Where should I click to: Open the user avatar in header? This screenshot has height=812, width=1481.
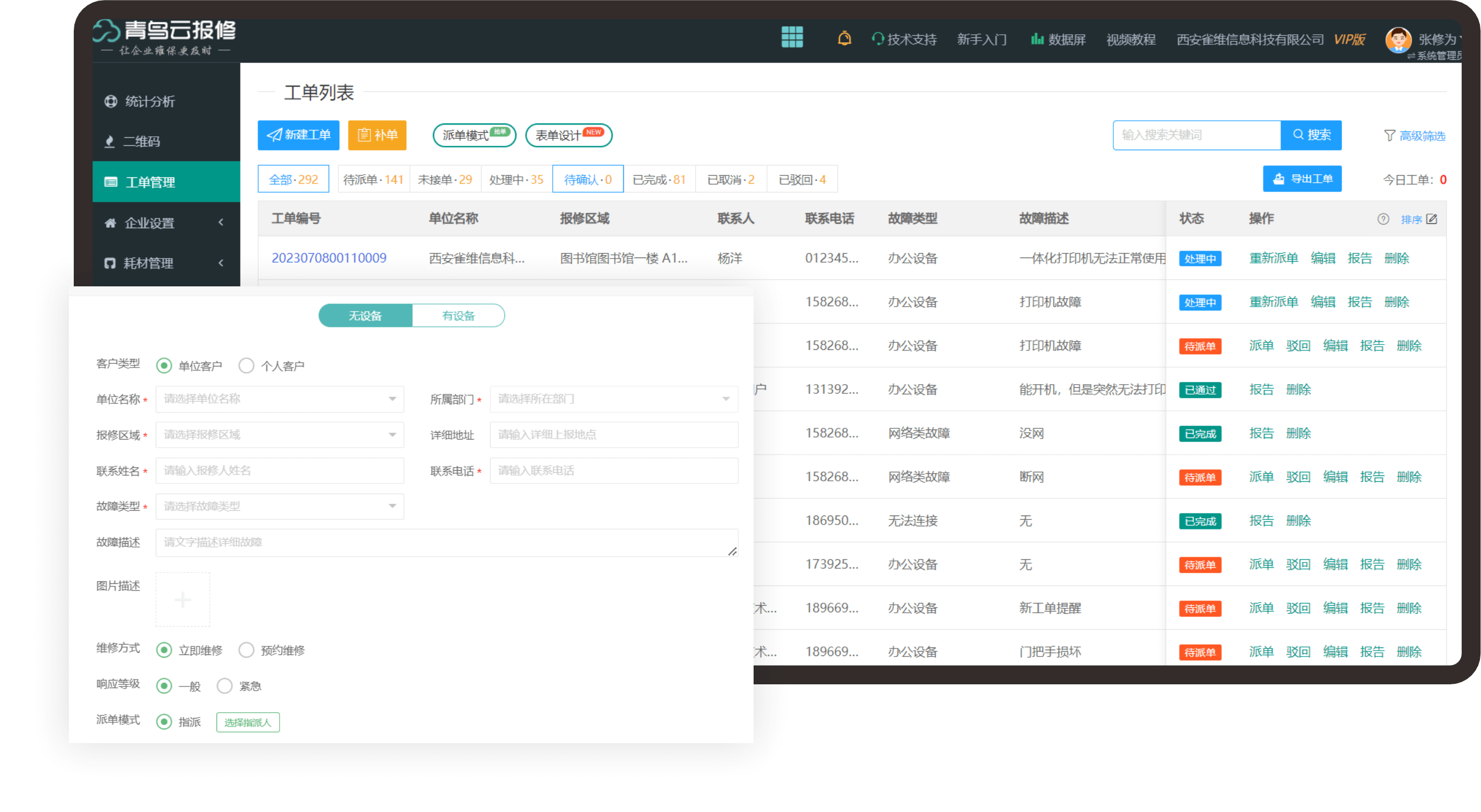1398,40
